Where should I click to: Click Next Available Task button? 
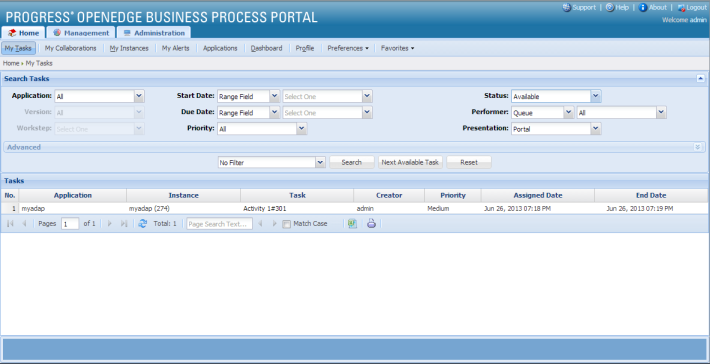(x=410, y=162)
